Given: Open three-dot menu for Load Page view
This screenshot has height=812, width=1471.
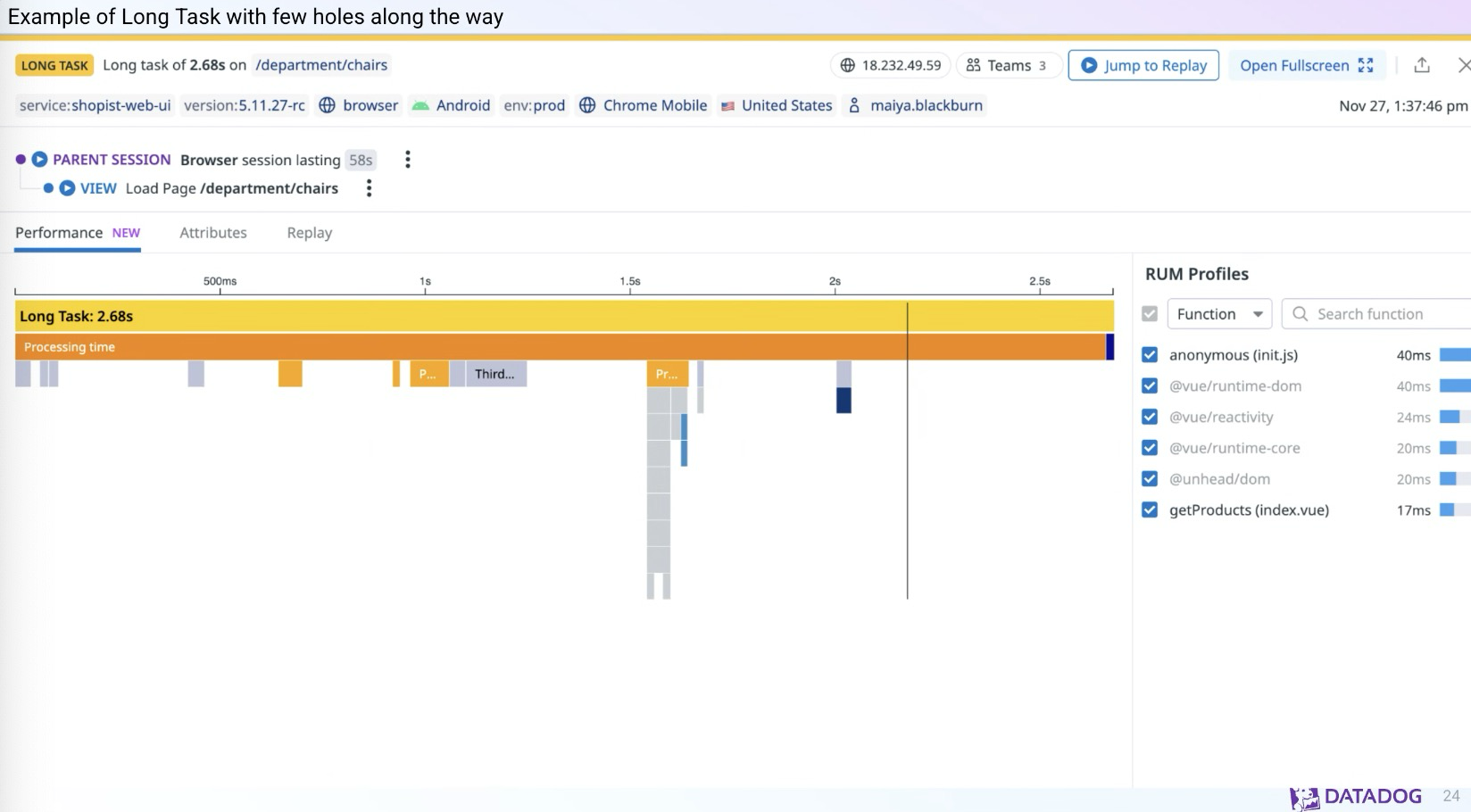Looking at the screenshot, I should click(x=369, y=188).
